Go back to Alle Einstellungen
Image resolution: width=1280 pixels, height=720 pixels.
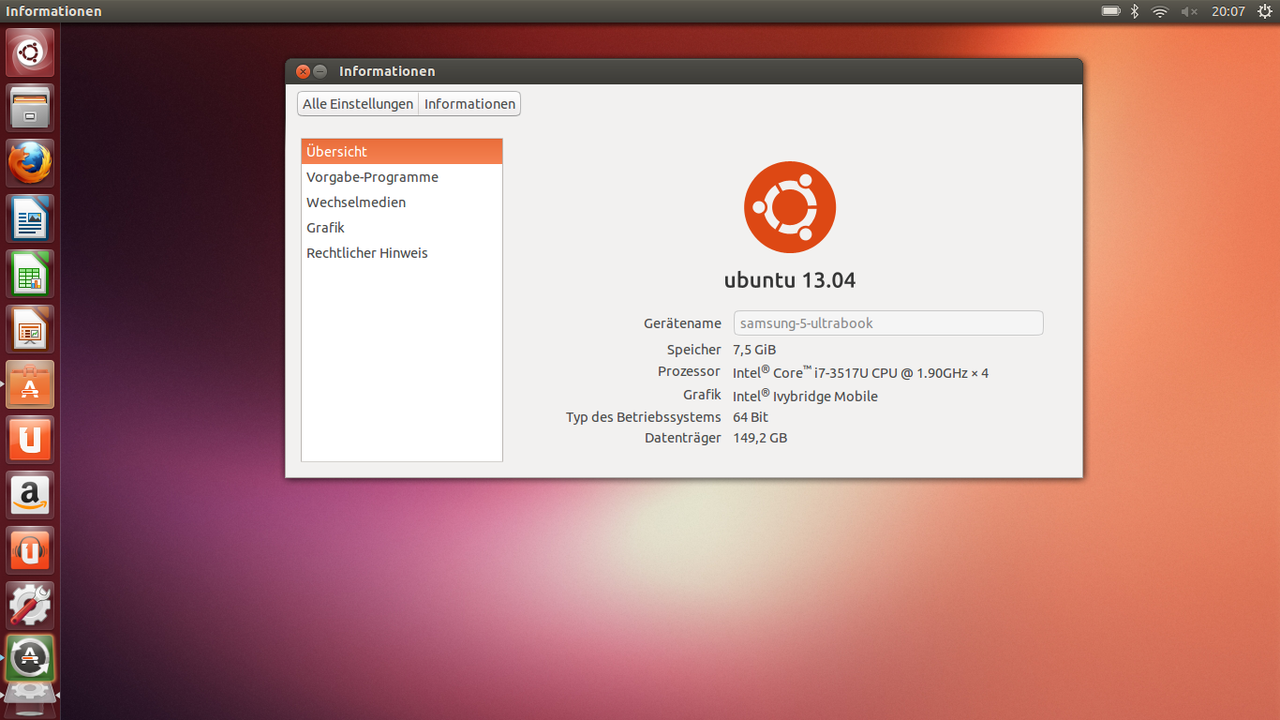pos(358,104)
